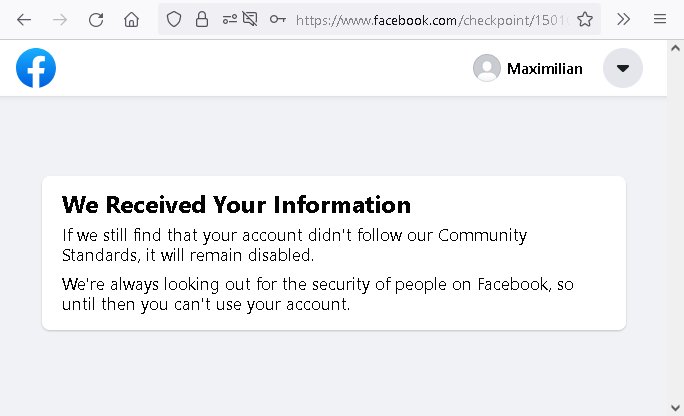Open the Firefox hamburger menu
Screen dimensions: 684x416
(x=660, y=19)
